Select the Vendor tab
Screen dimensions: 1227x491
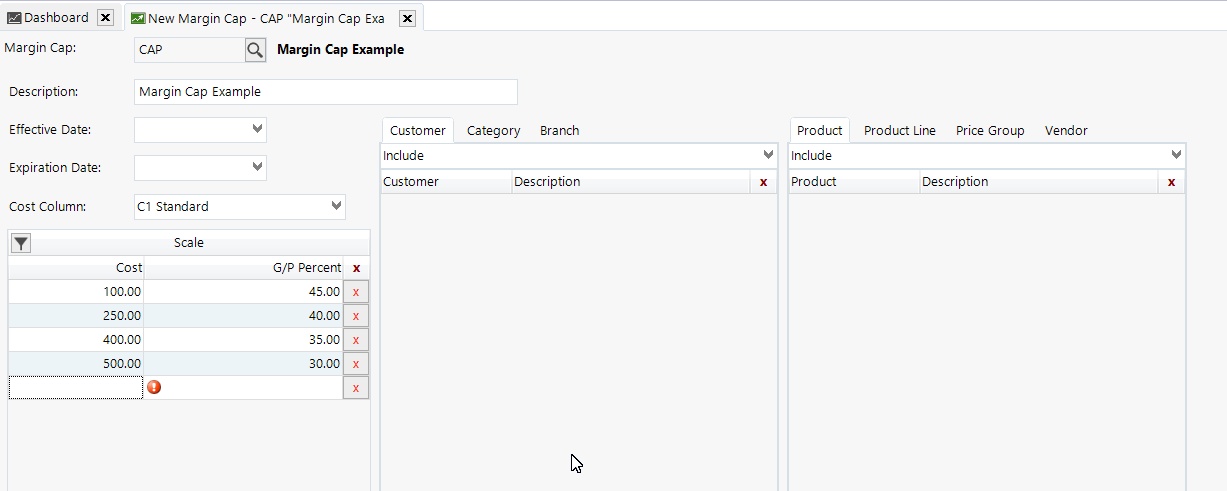pos(1066,131)
